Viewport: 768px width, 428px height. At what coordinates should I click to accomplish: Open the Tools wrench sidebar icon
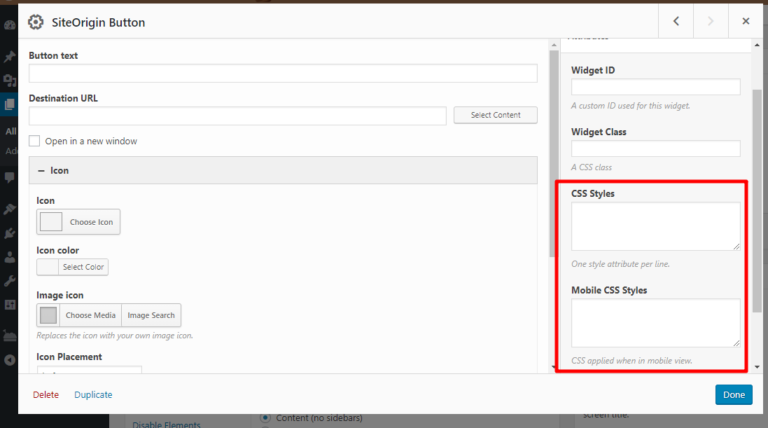click(x=9, y=281)
